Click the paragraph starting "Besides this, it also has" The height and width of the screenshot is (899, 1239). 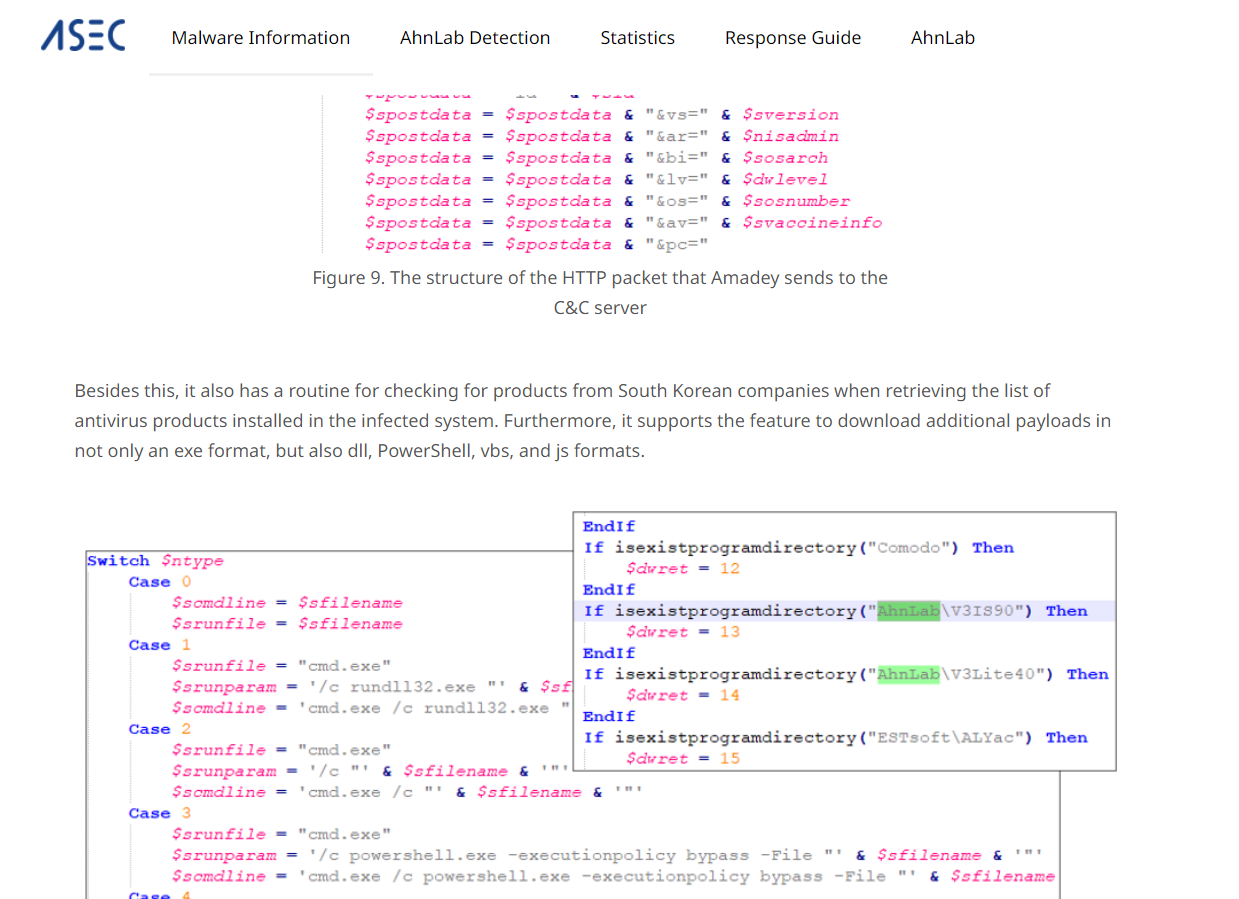click(593, 420)
